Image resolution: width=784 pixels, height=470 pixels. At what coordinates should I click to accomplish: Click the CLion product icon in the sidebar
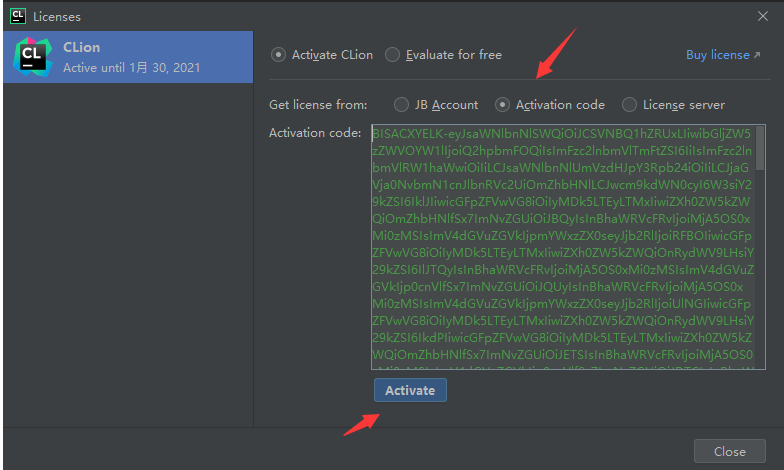pos(31,57)
